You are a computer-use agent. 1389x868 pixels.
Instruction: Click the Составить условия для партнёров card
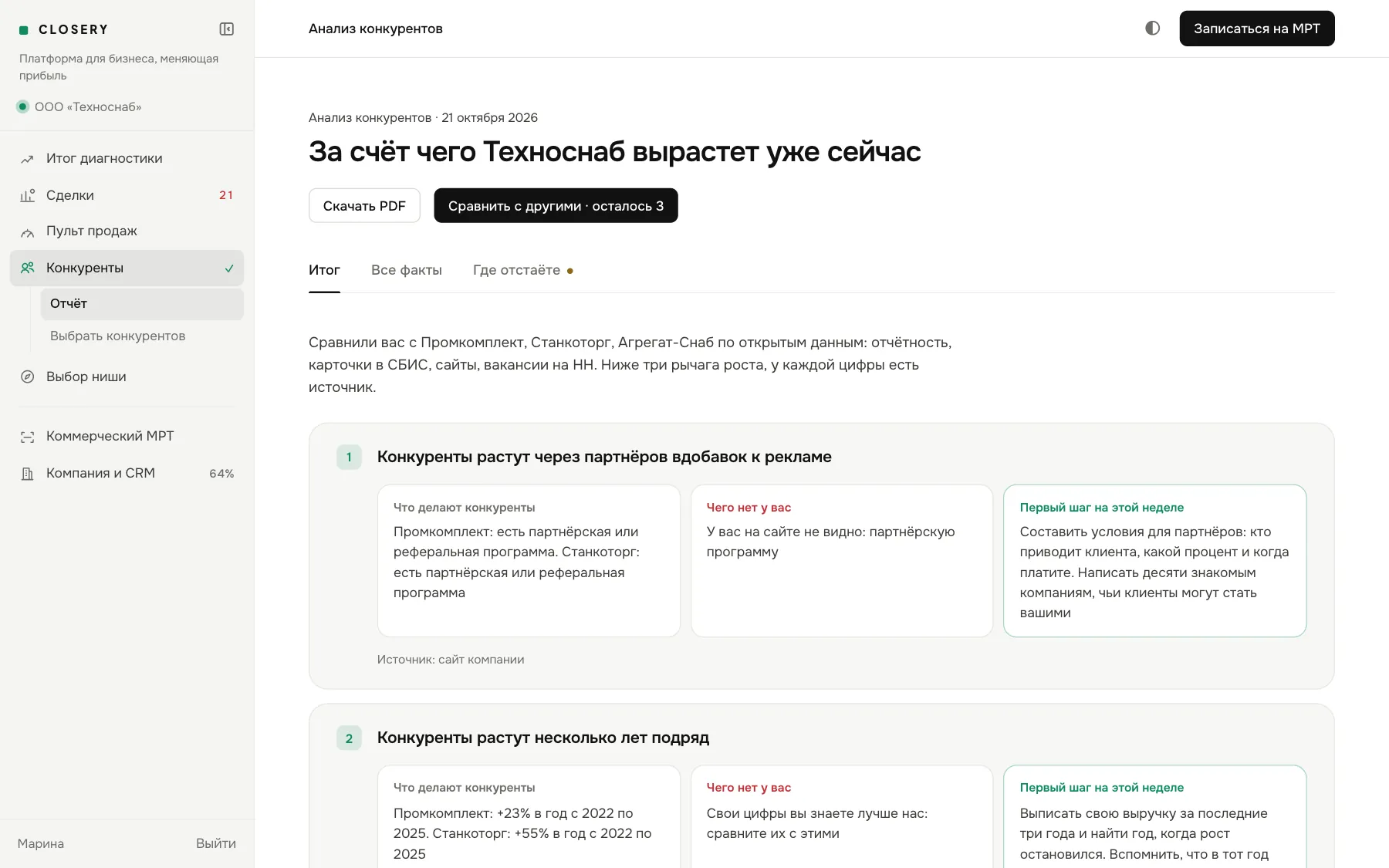coord(1155,561)
